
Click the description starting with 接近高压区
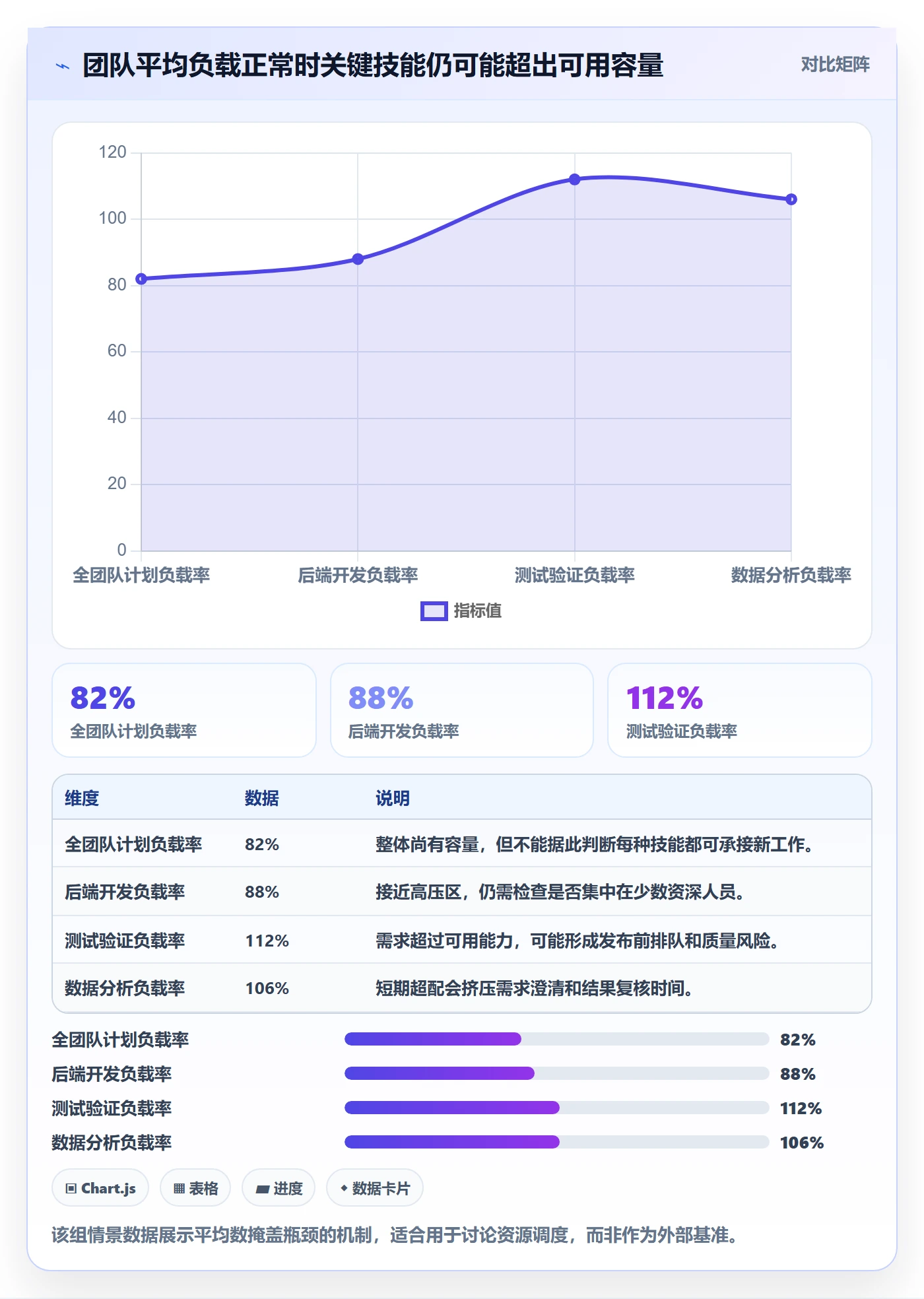point(560,892)
